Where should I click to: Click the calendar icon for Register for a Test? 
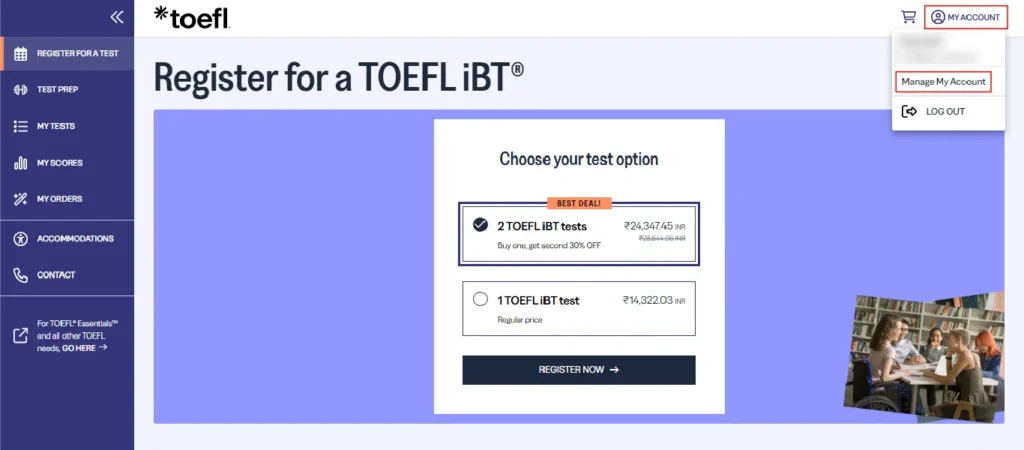tap(20, 53)
